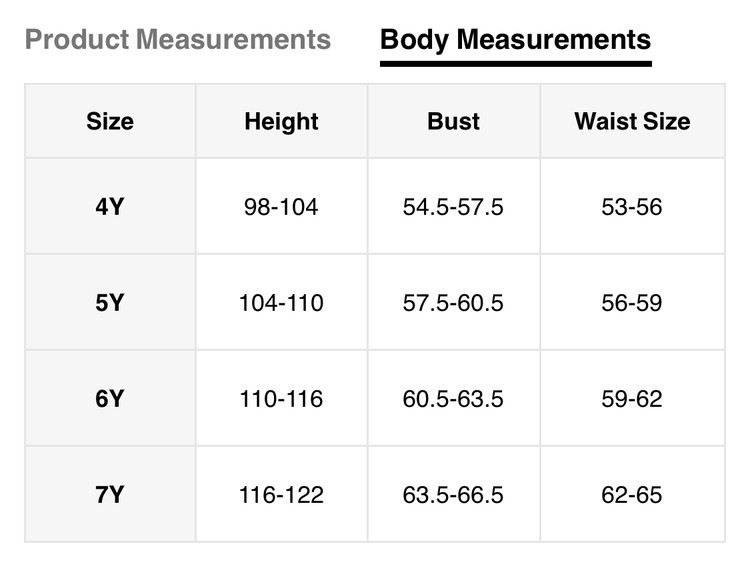
Task: Click the 53-56 waist size cell
Action: tap(632, 207)
